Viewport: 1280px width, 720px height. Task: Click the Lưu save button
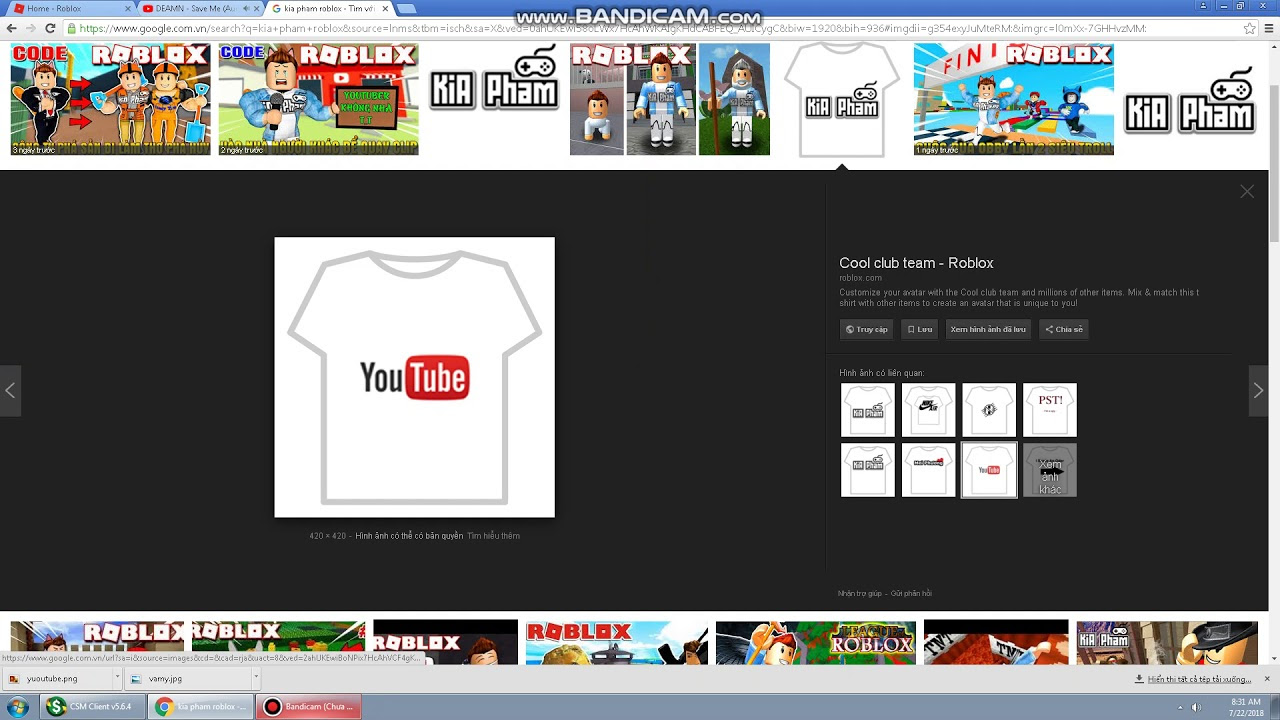[919, 329]
